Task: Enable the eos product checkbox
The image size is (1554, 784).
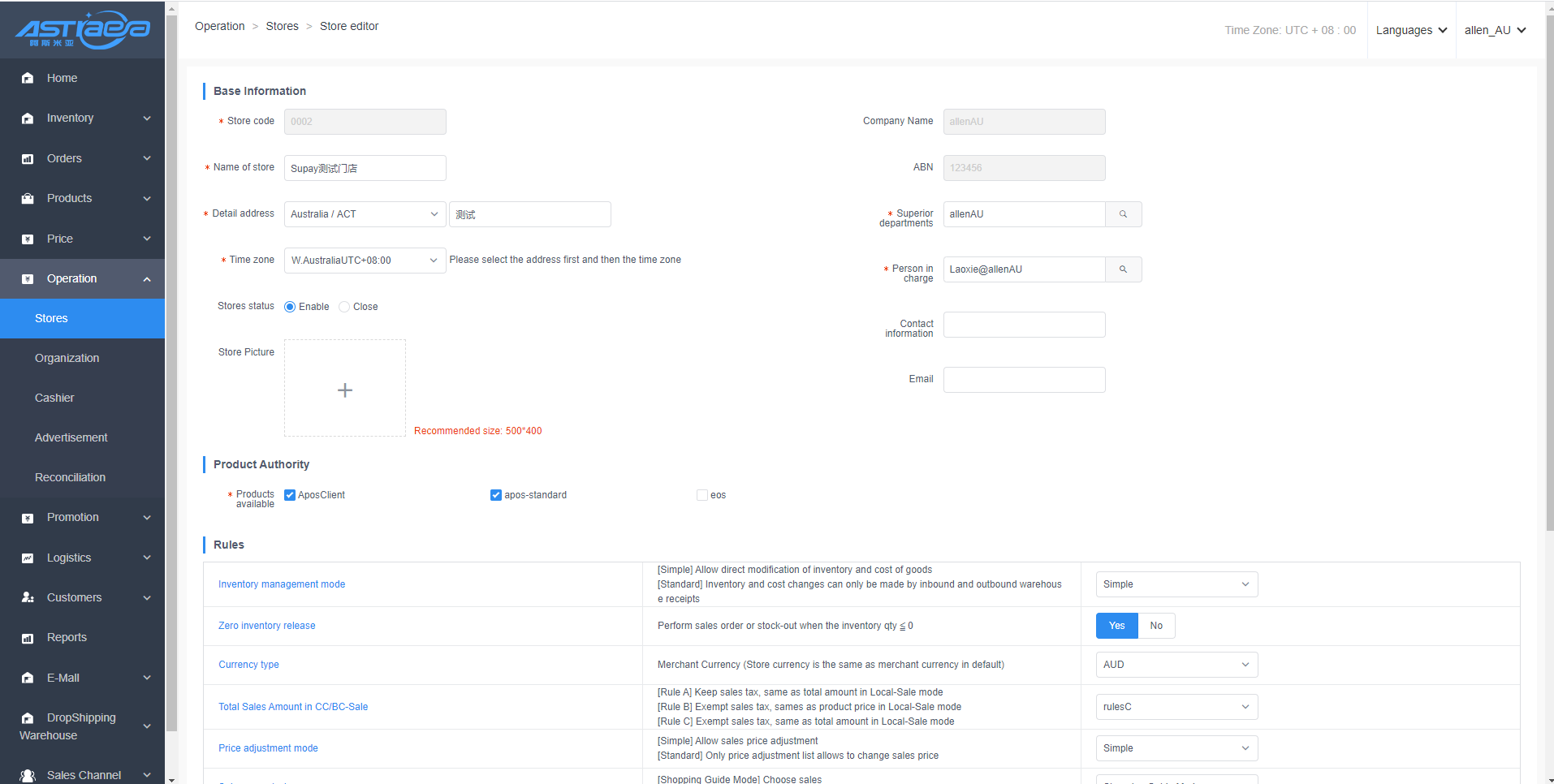Action: [702, 495]
